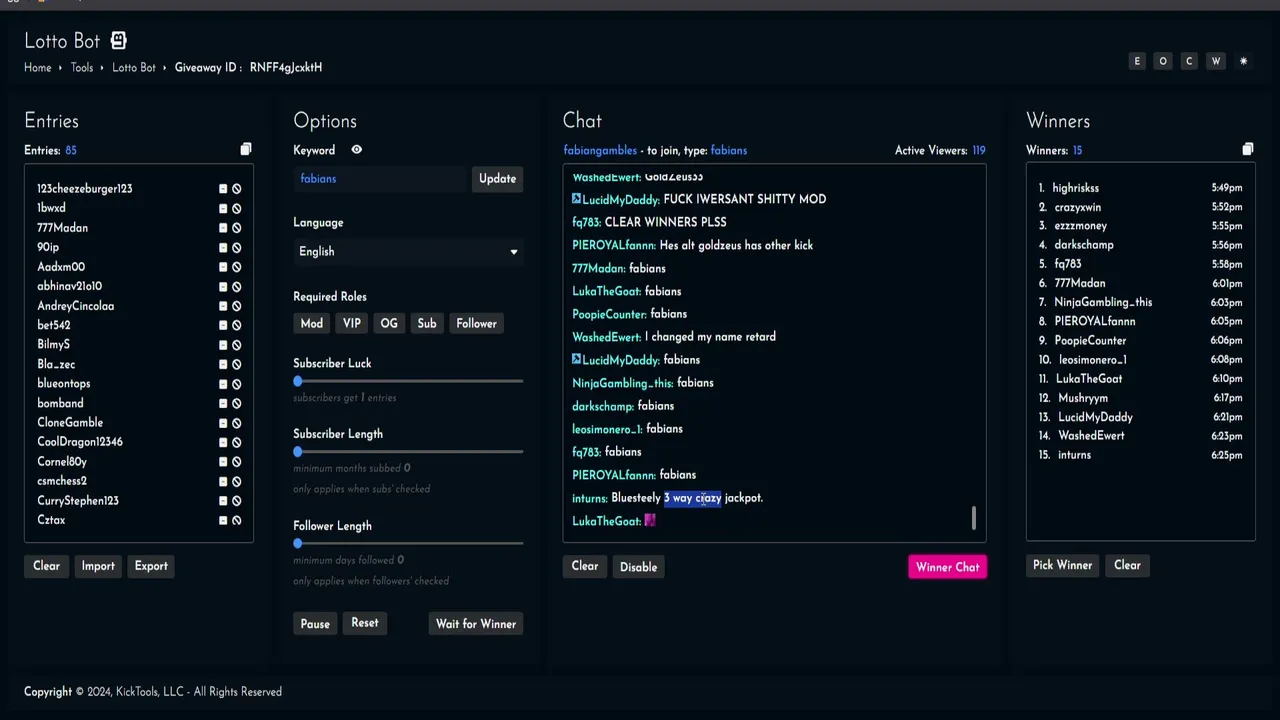Remove entry blueontops with the minus icon
The height and width of the screenshot is (720, 1280).
coord(223,383)
